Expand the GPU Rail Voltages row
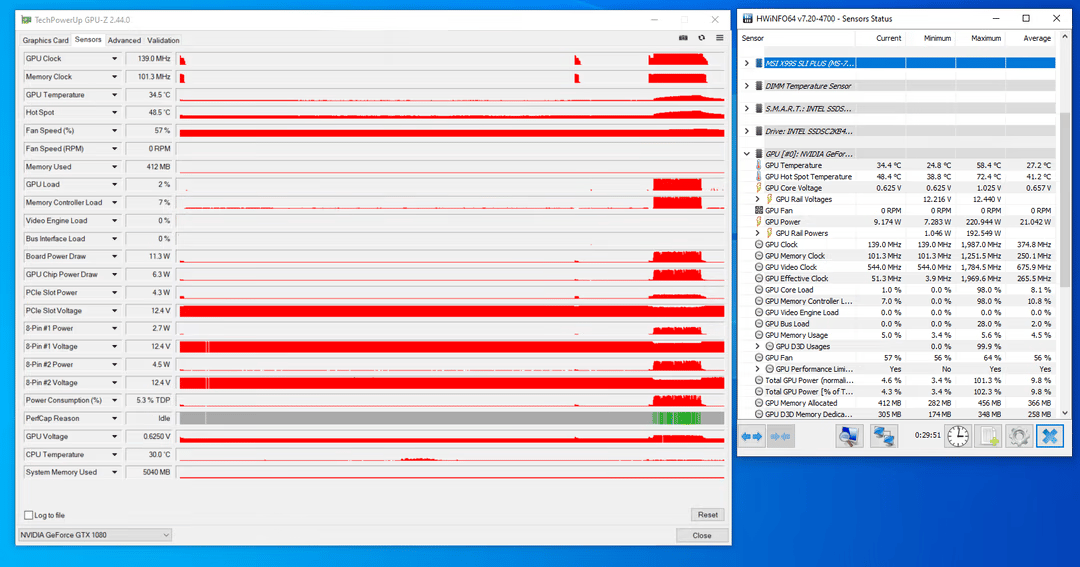The height and width of the screenshot is (567, 1080). tap(758, 199)
